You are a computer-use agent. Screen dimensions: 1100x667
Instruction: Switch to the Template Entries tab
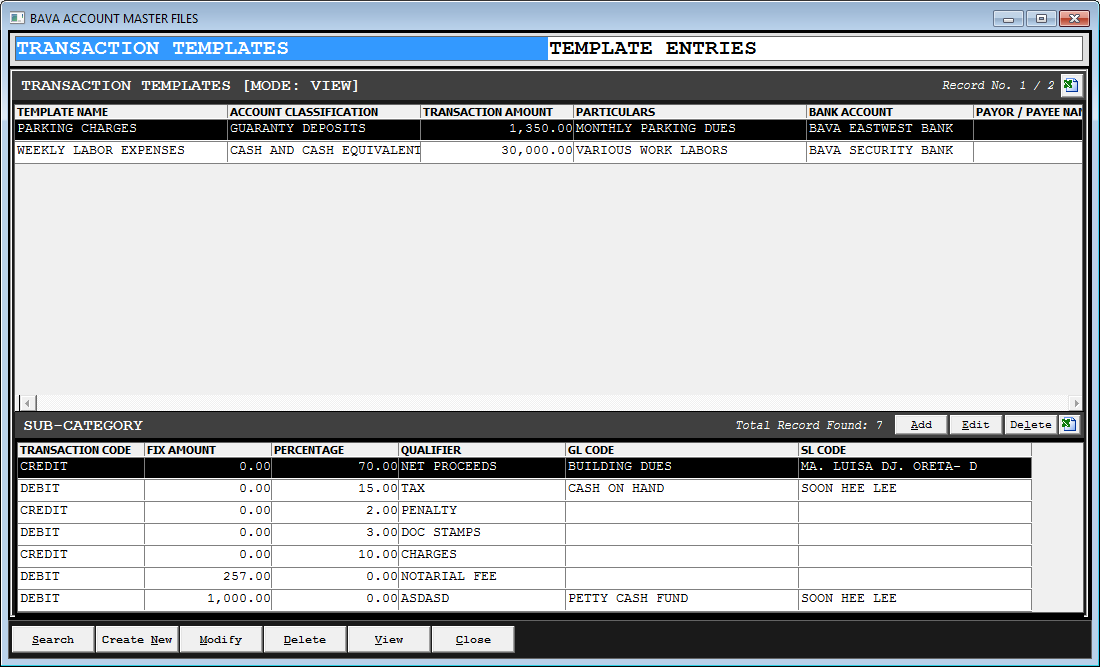click(x=814, y=49)
